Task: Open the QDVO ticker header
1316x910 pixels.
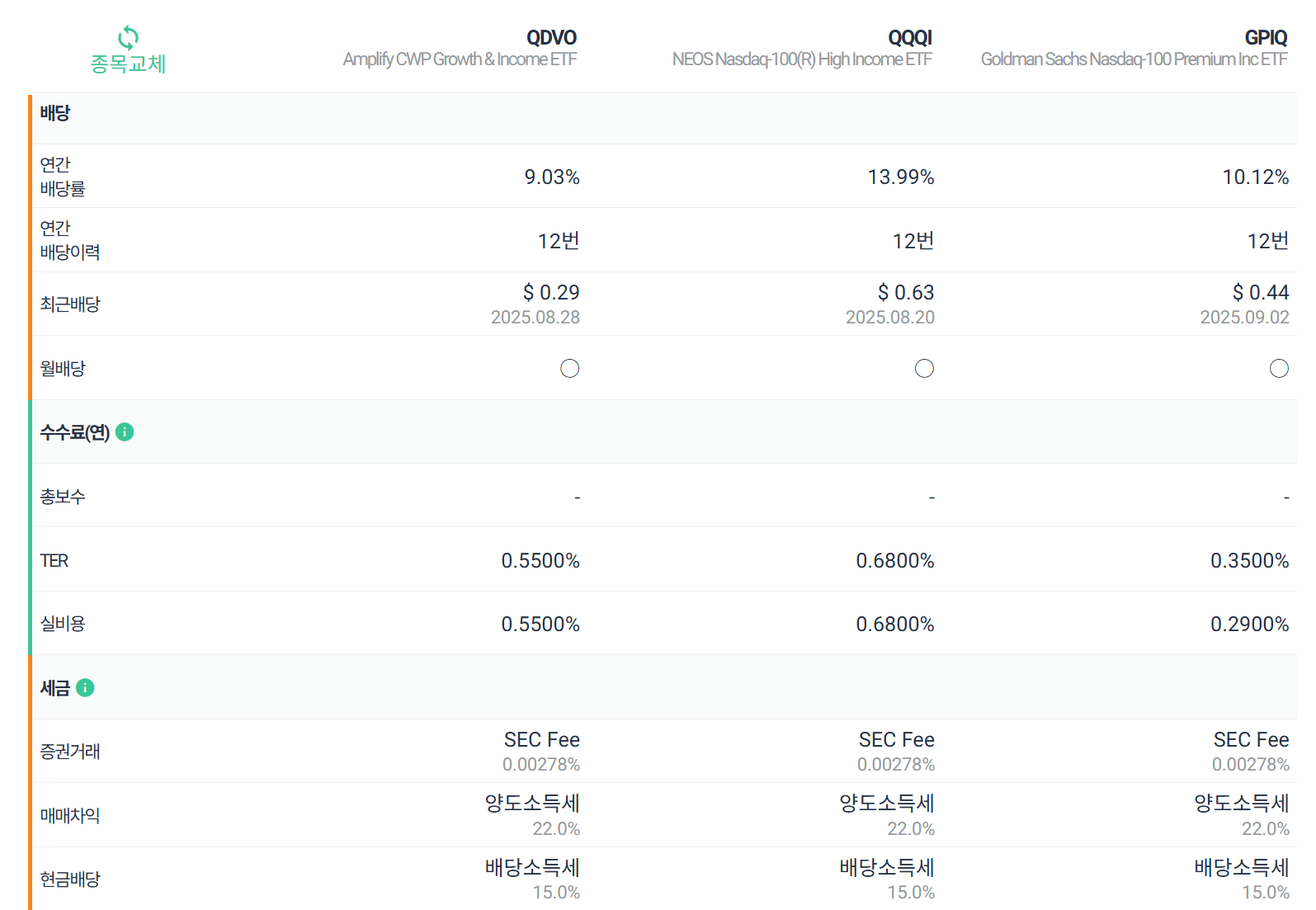Action: (551, 37)
